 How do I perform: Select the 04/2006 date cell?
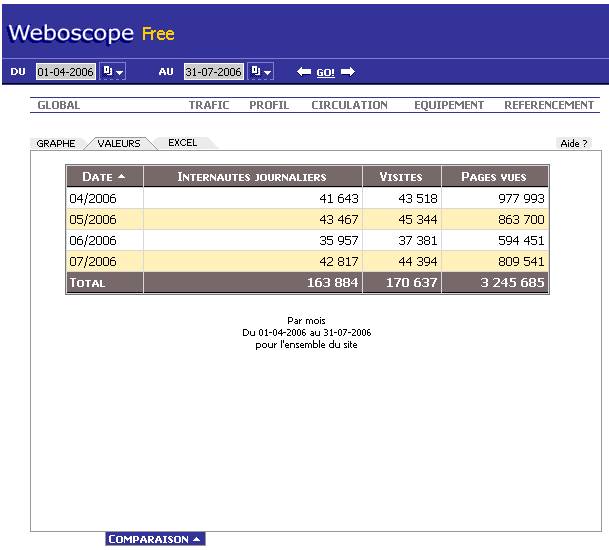click(x=105, y=198)
